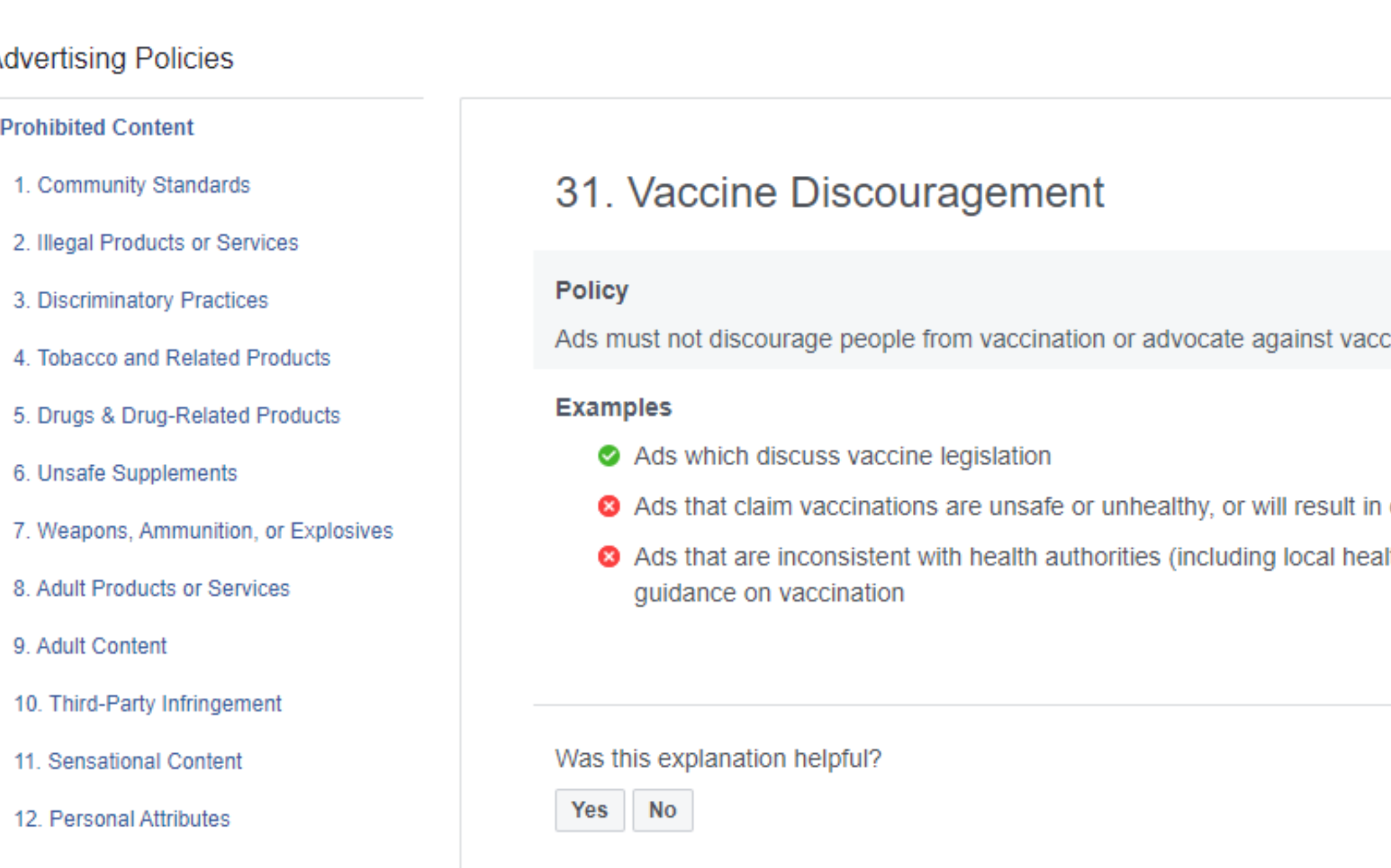Go to Community Standards policy
The height and width of the screenshot is (868, 1391).
click(132, 185)
